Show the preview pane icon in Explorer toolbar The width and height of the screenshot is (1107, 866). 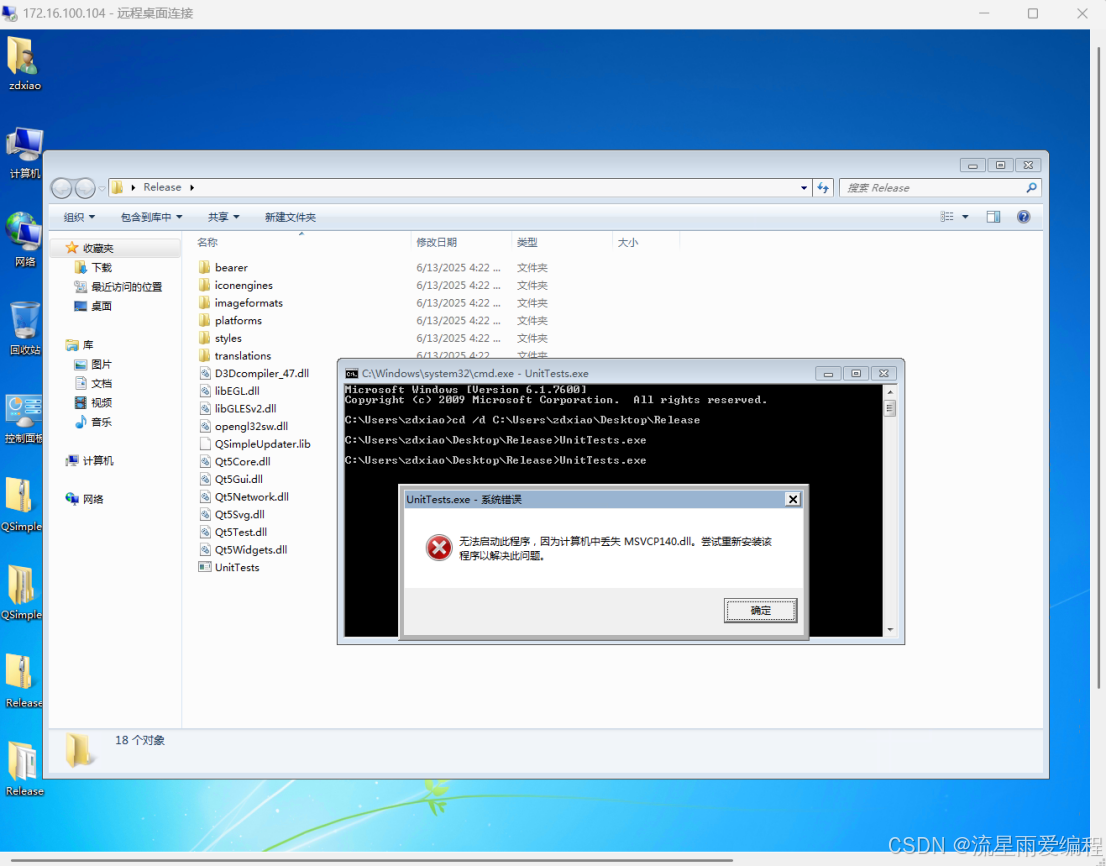click(x=993, y=217)
